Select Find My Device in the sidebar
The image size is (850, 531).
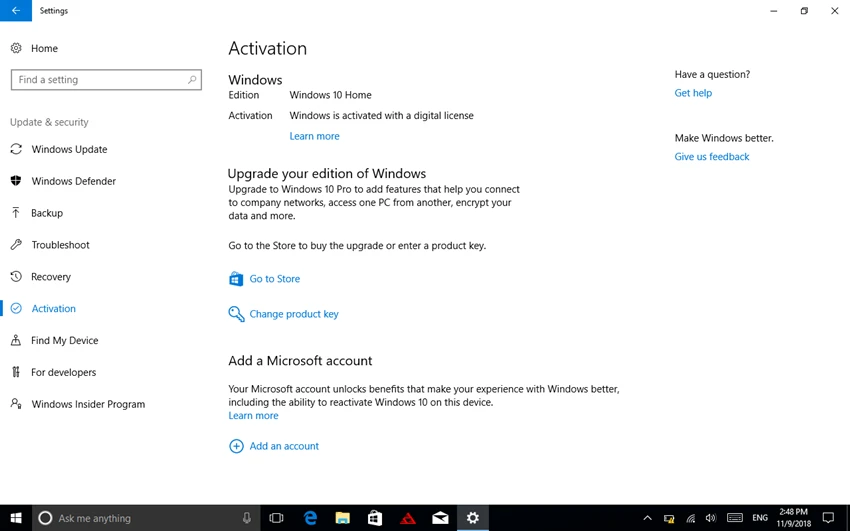[65, 340]
